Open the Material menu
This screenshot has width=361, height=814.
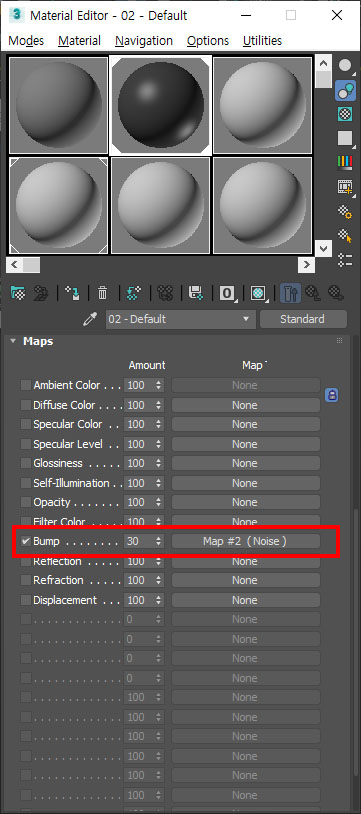click(79, 40)
